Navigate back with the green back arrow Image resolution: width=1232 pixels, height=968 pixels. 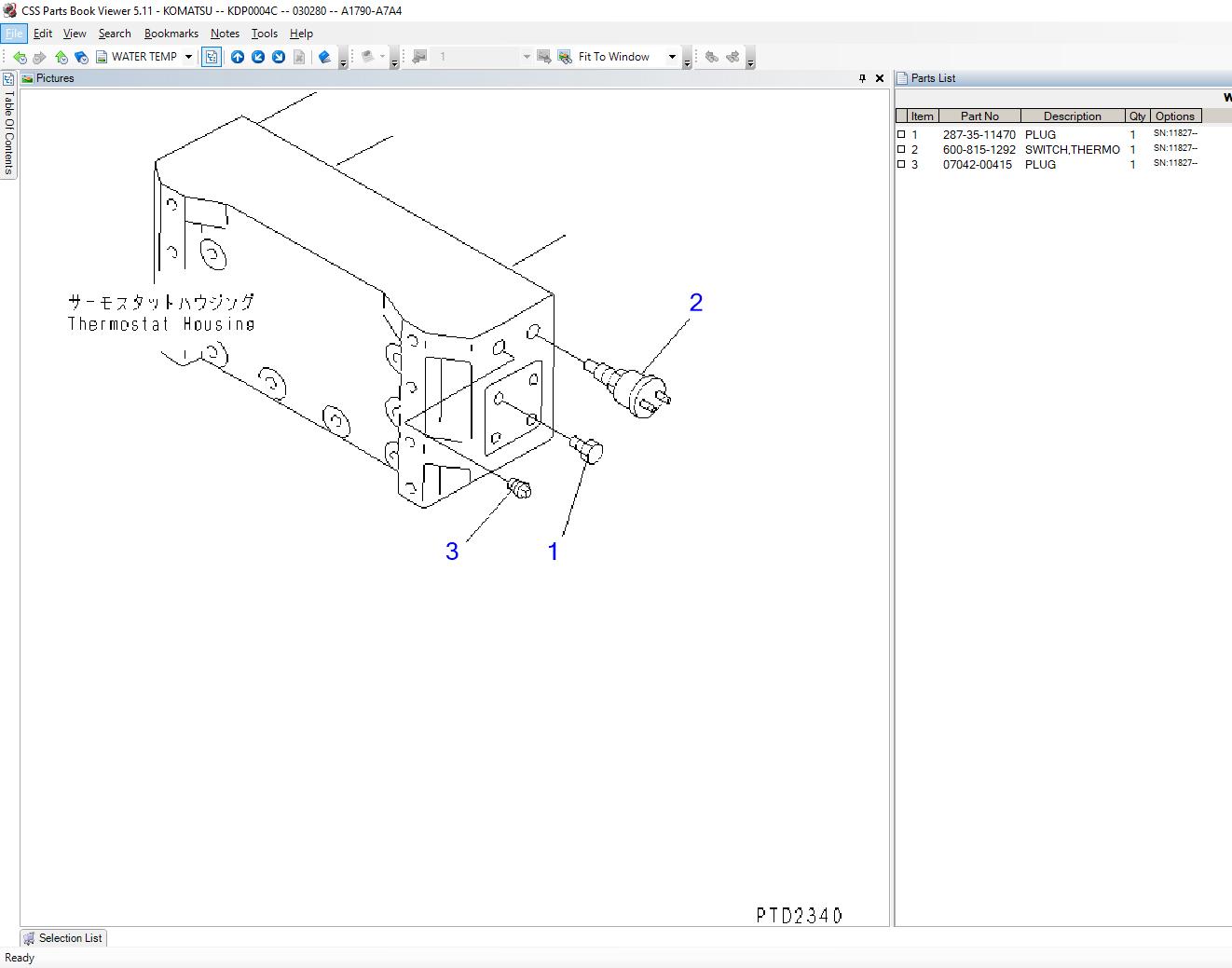click(21, 57)
